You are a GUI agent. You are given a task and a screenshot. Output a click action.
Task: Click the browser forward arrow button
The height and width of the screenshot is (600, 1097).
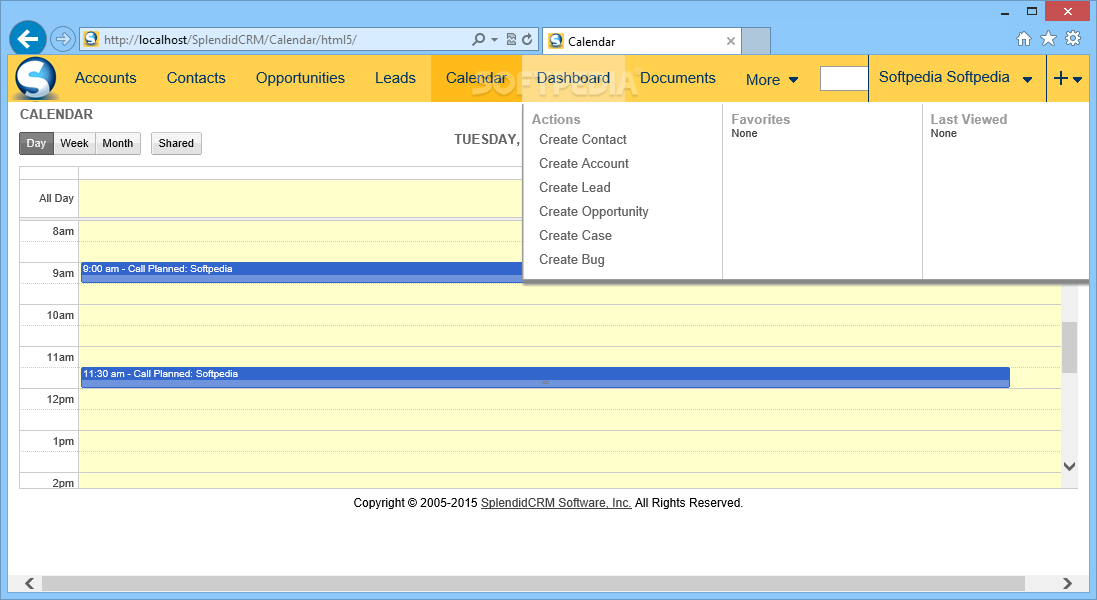62,39
